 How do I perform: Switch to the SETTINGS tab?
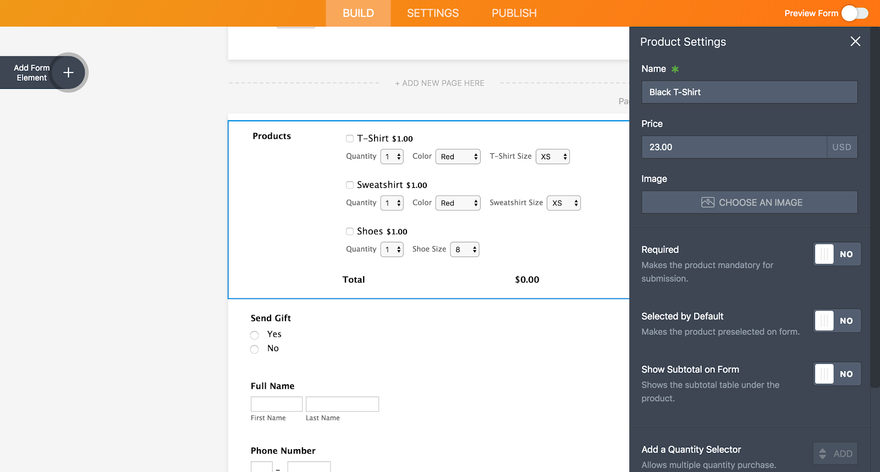click(x=433, y=13)
